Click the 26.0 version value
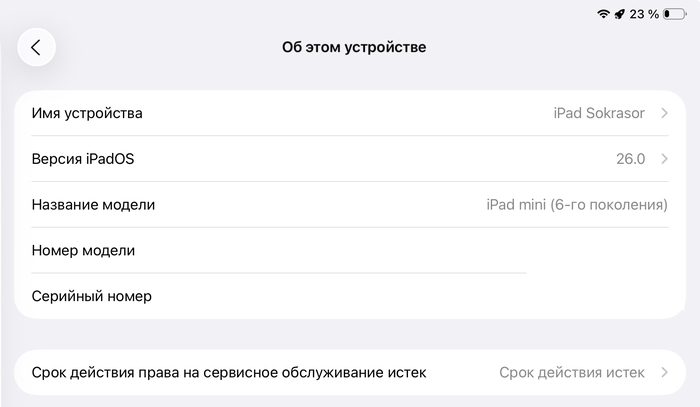Image resolution: width=700 pixels, height=407 pixels. [631, 159]
